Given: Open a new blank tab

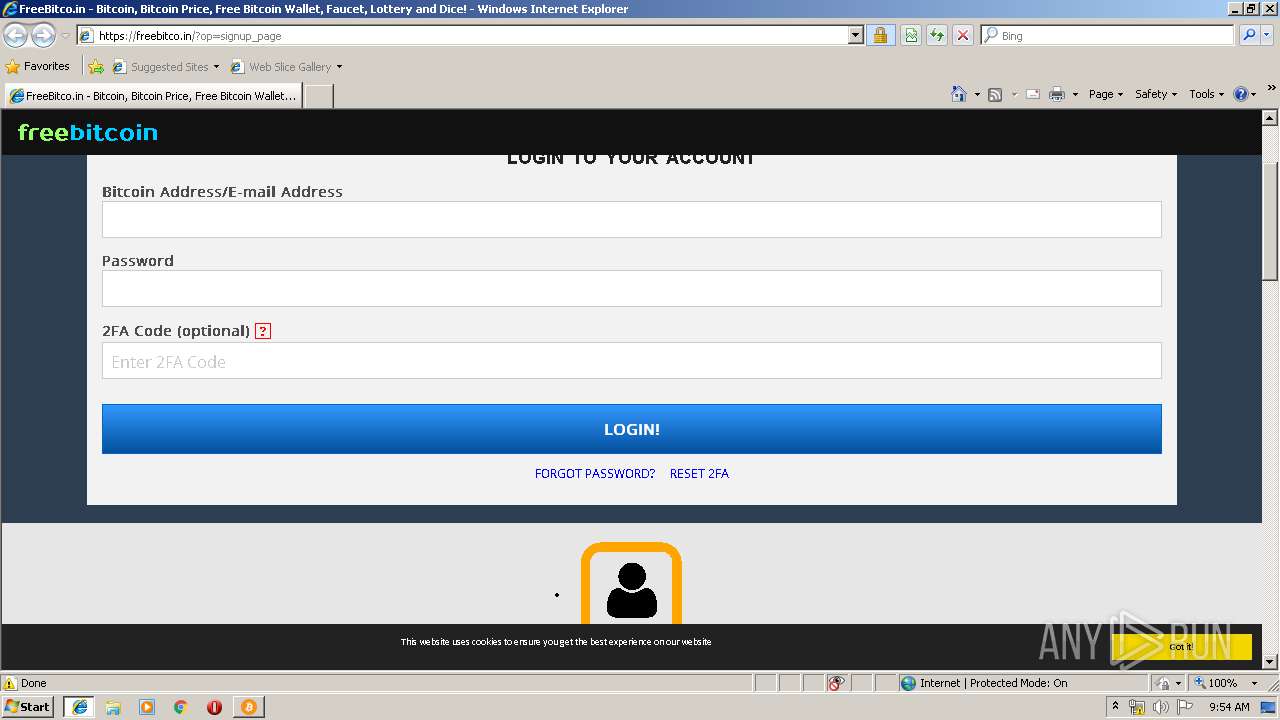Looking at the screenshot, I should [318, 96].
